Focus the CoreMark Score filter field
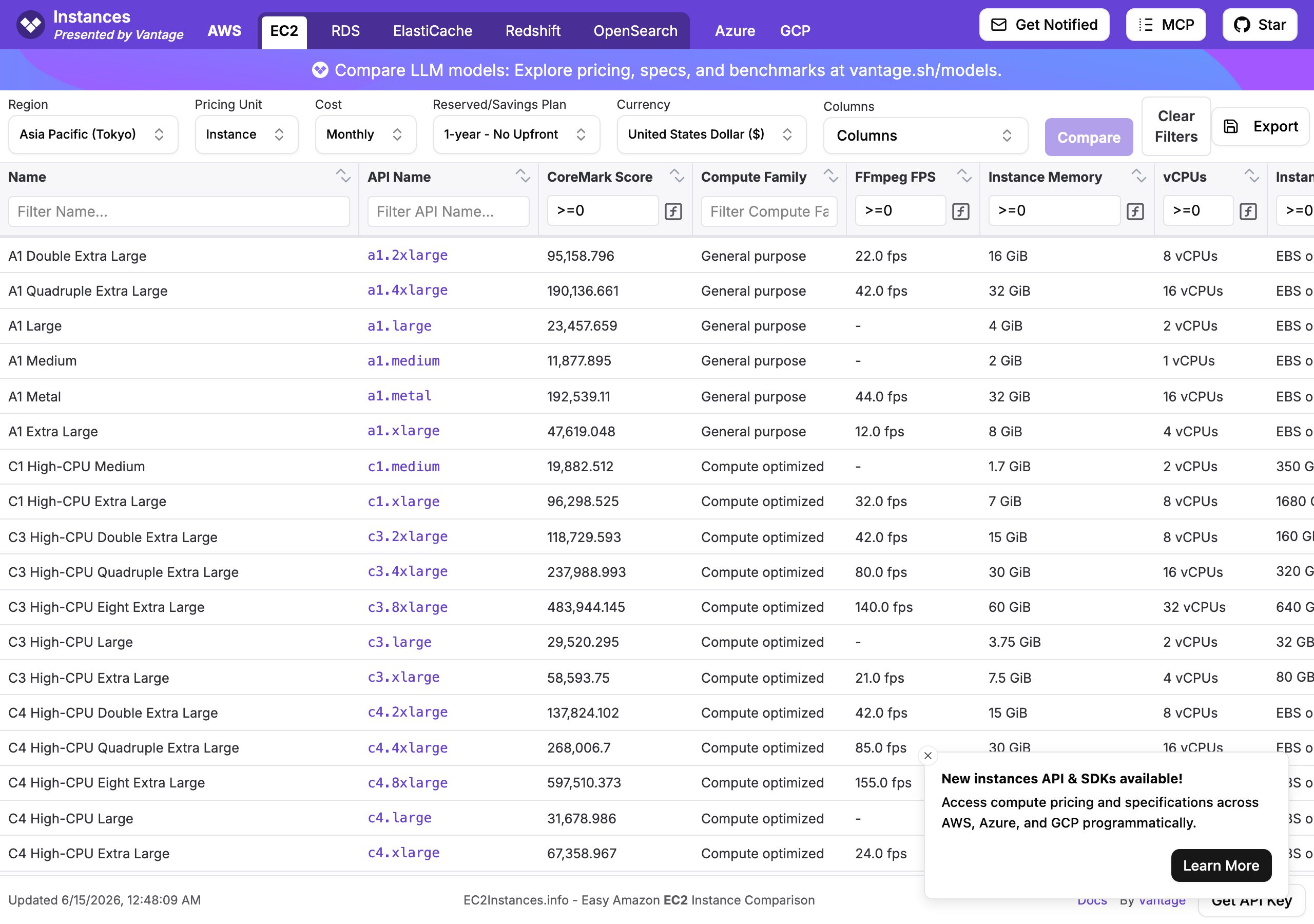This screenshot has height=924, width=1314. 603,210
